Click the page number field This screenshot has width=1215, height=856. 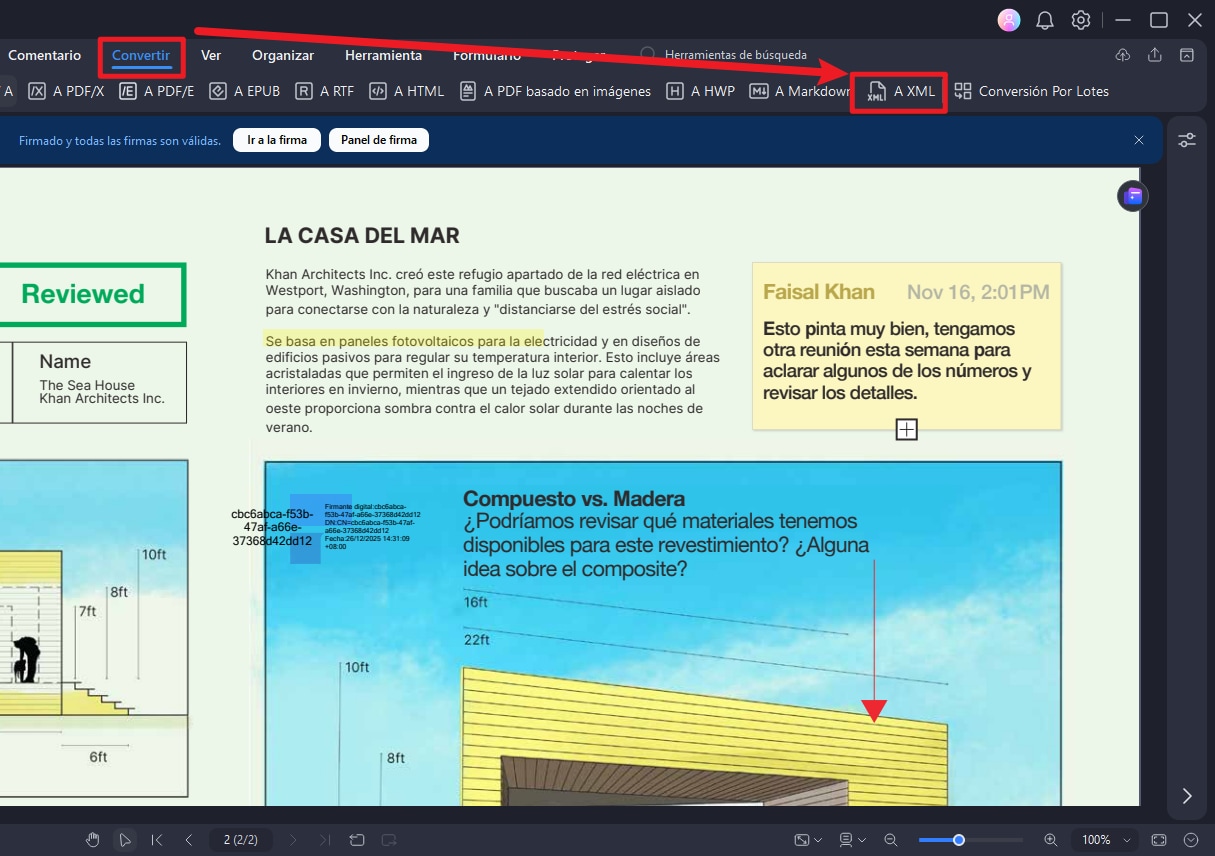pyautogui.click(x=240, y=840)
